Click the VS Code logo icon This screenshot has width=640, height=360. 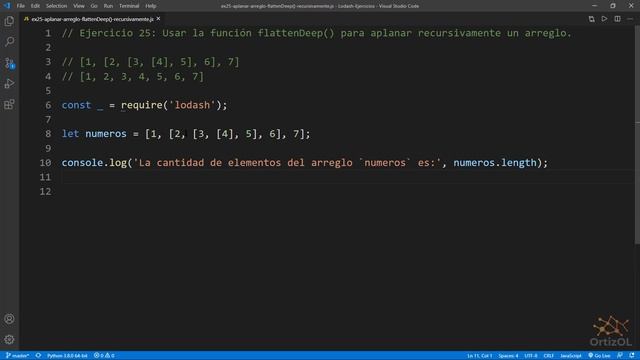(7, 6)
